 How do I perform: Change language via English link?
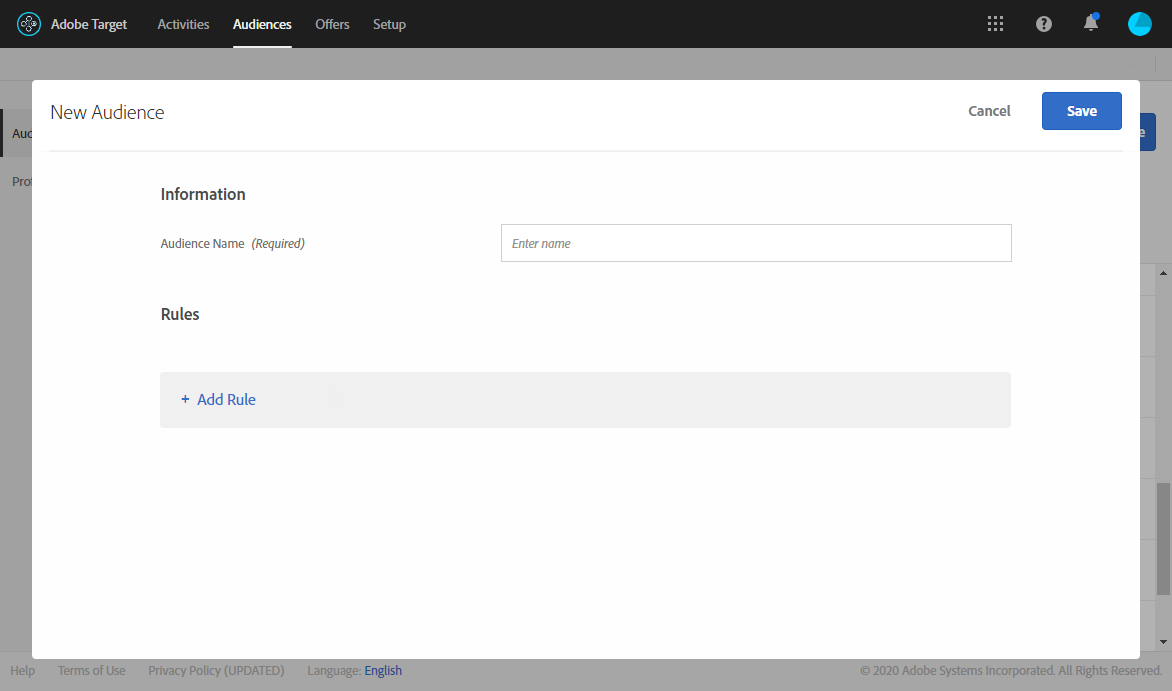[x=383, y=670]
